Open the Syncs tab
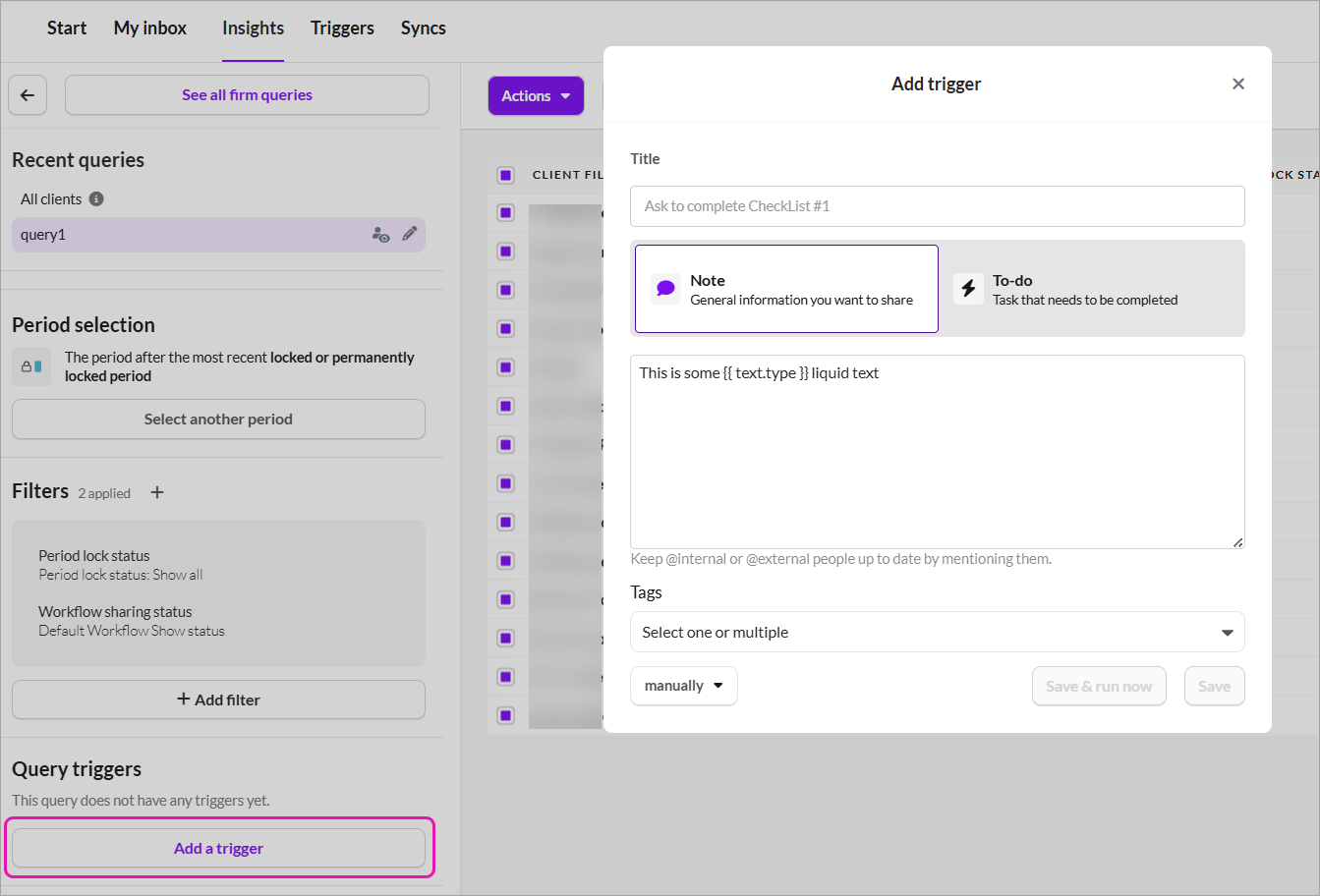Viewport: 1320px width, 896px height. (x=424, y=28)
